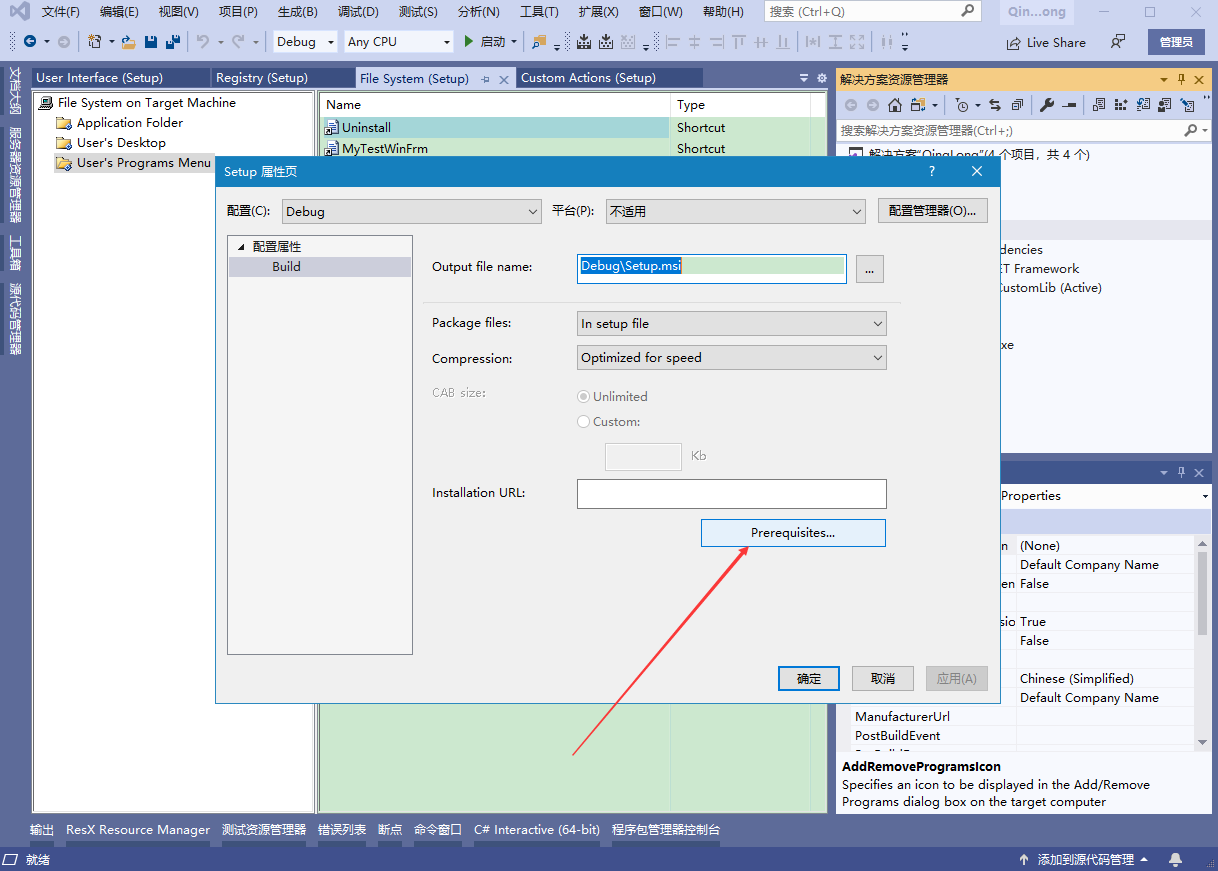This screenshot has width=1218, height=871.
Task: Click the Home icon in Solution Explorer
Action: pyautogui.click(x=895, y=105)
